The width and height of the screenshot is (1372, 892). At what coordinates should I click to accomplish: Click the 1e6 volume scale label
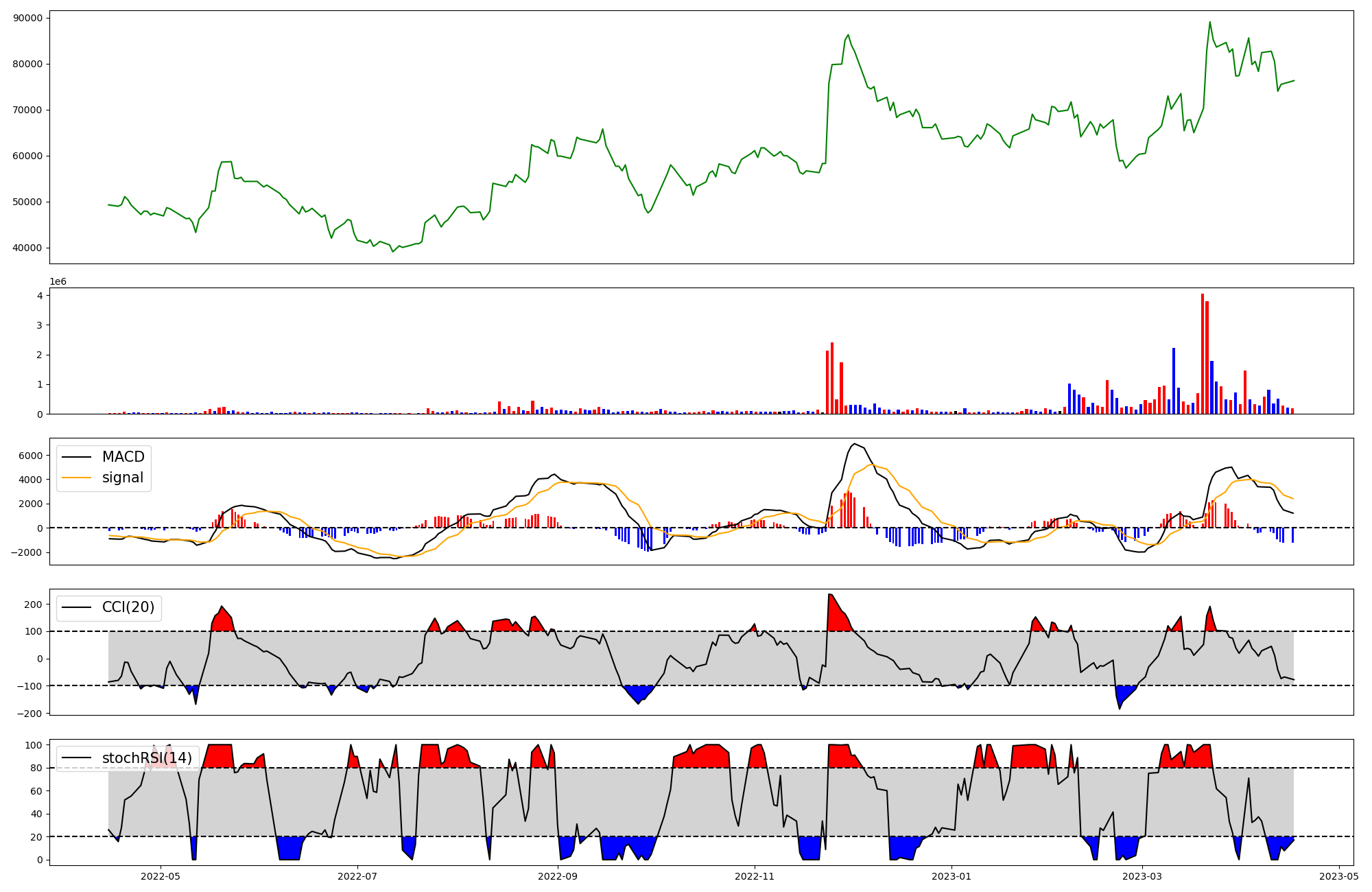point(58,281)
